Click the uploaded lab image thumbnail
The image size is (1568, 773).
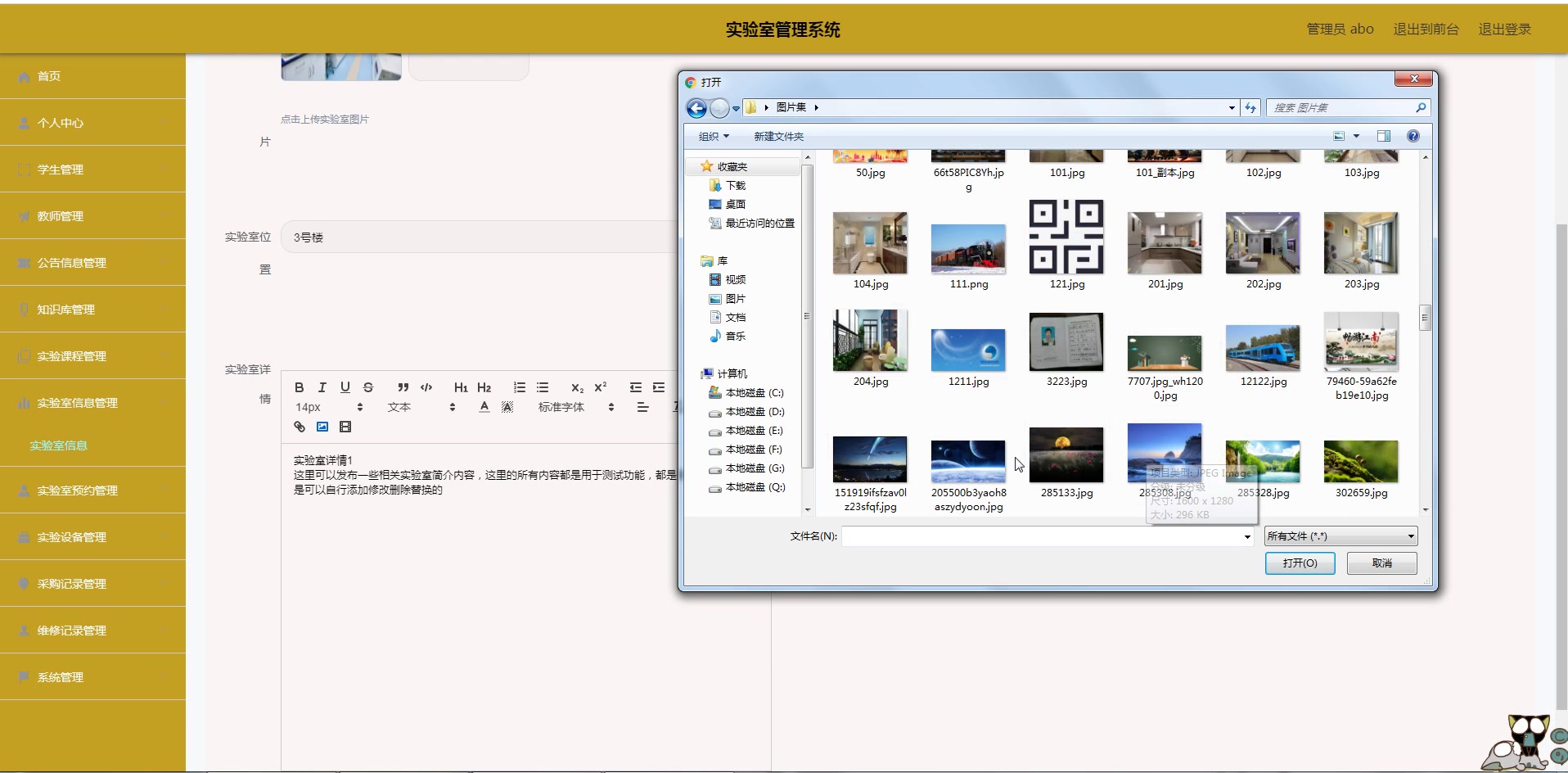coord(341,67)
